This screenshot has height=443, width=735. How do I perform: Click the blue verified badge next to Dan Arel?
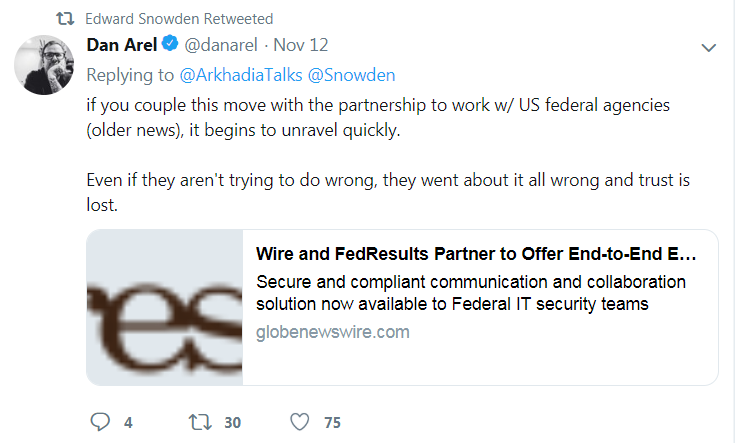point(171,46)
